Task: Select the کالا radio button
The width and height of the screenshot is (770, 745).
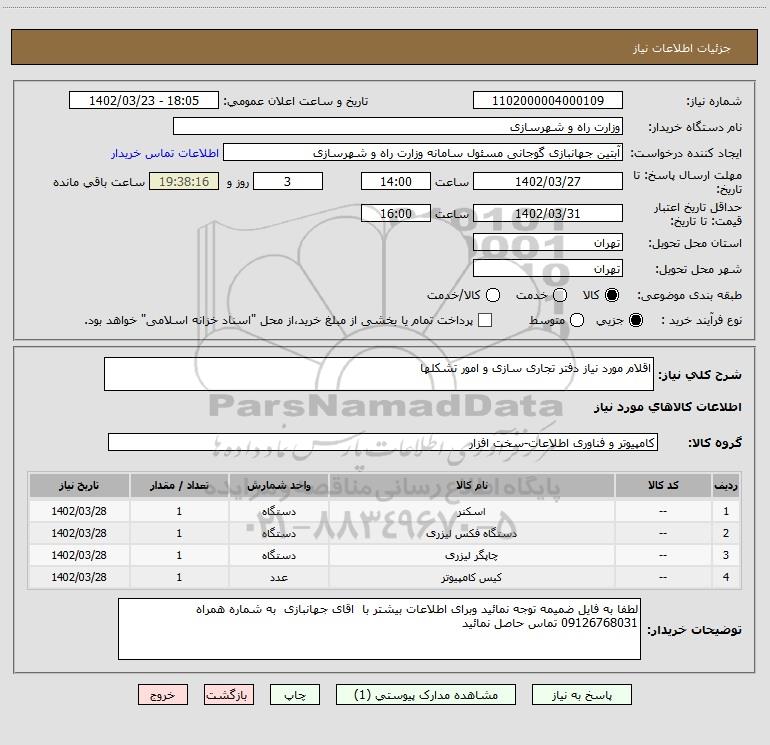Action: [612, 295]
